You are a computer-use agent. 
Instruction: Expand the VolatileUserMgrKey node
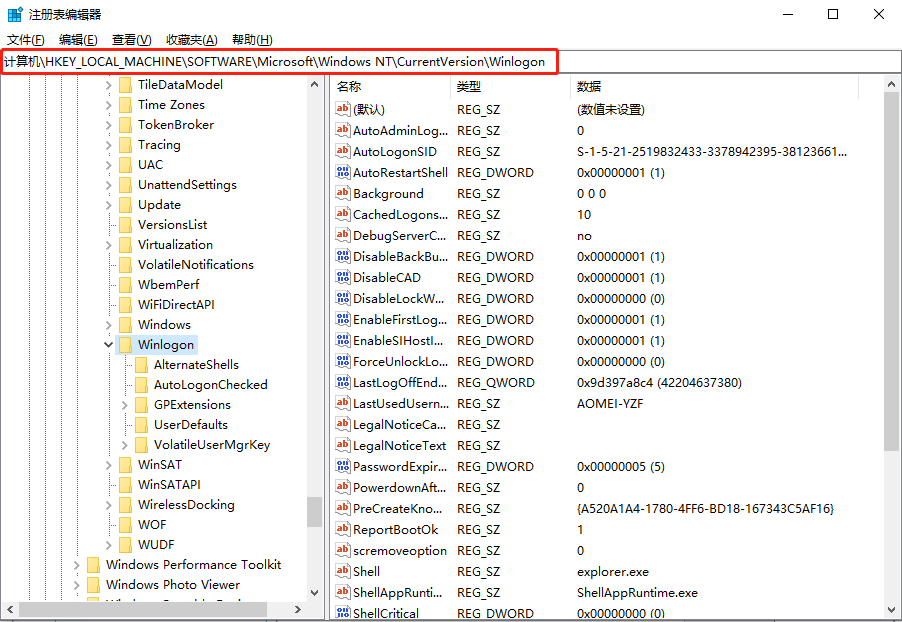pyautogui.click(x=124, y=445)
